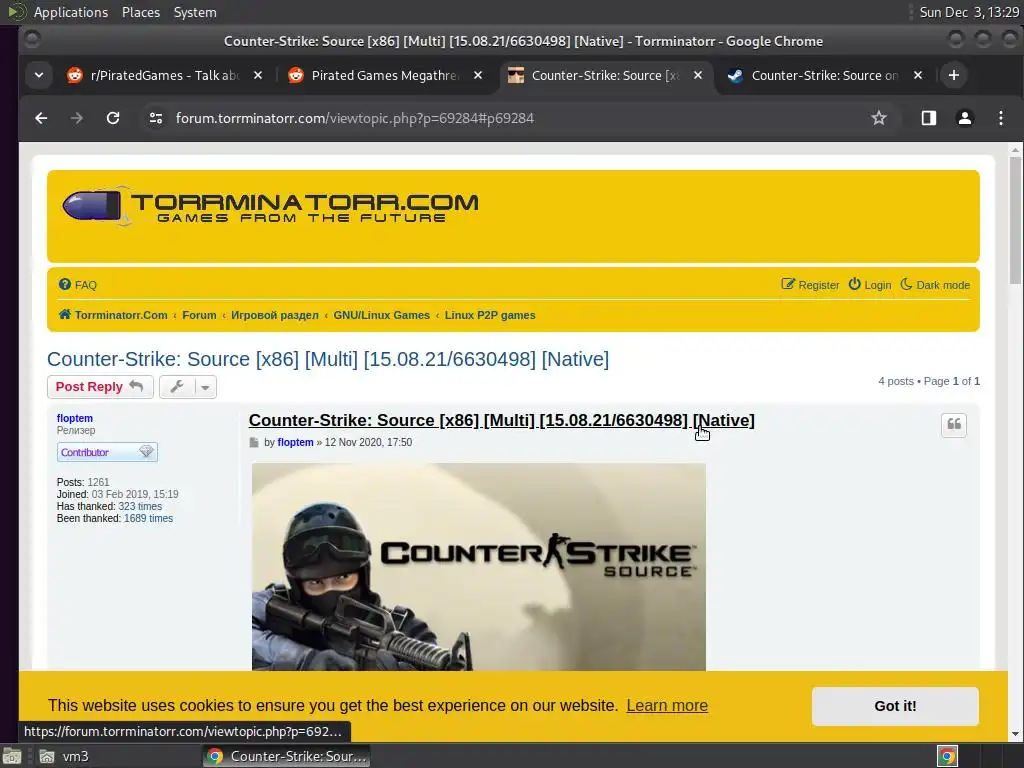Open the Places menu
1024x768 pixels.
click(x=141, y=12)
